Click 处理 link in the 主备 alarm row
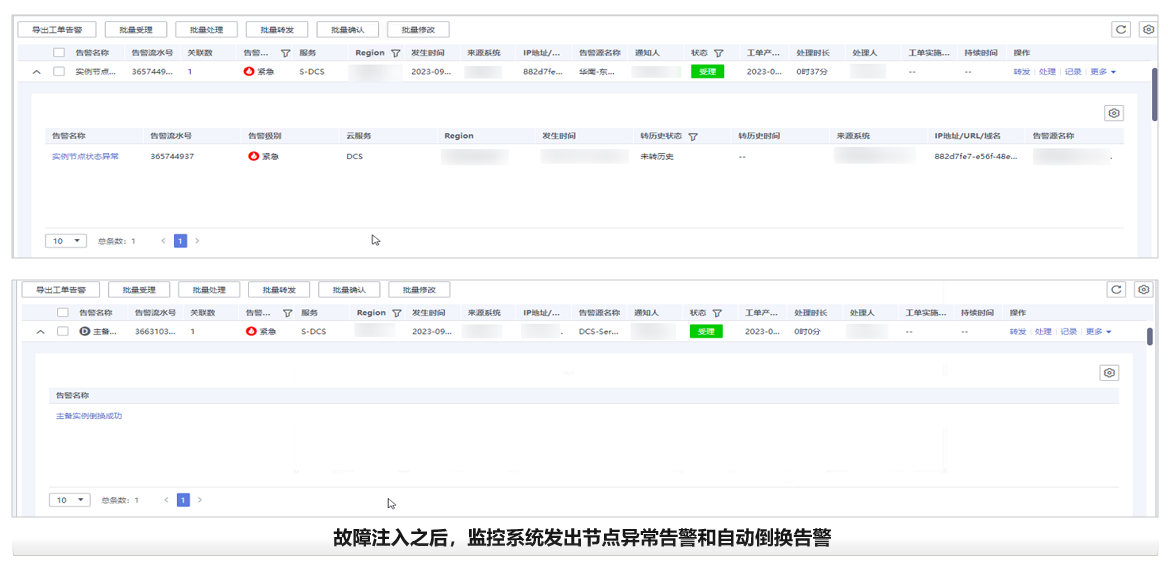1168x562 pixels. point(1043,331)
